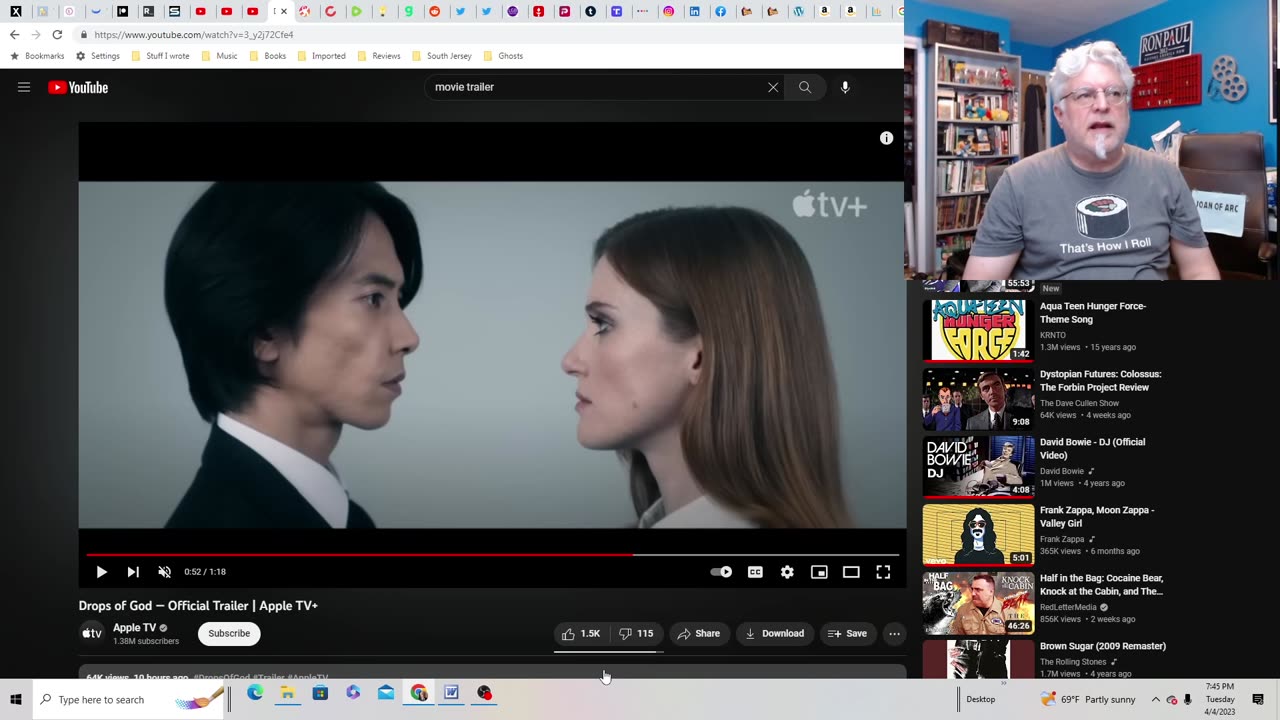Screen dimensions: 1280x720
Task: Open Dystopian Futures: Colossus video title
Action: coord(1100,380)
